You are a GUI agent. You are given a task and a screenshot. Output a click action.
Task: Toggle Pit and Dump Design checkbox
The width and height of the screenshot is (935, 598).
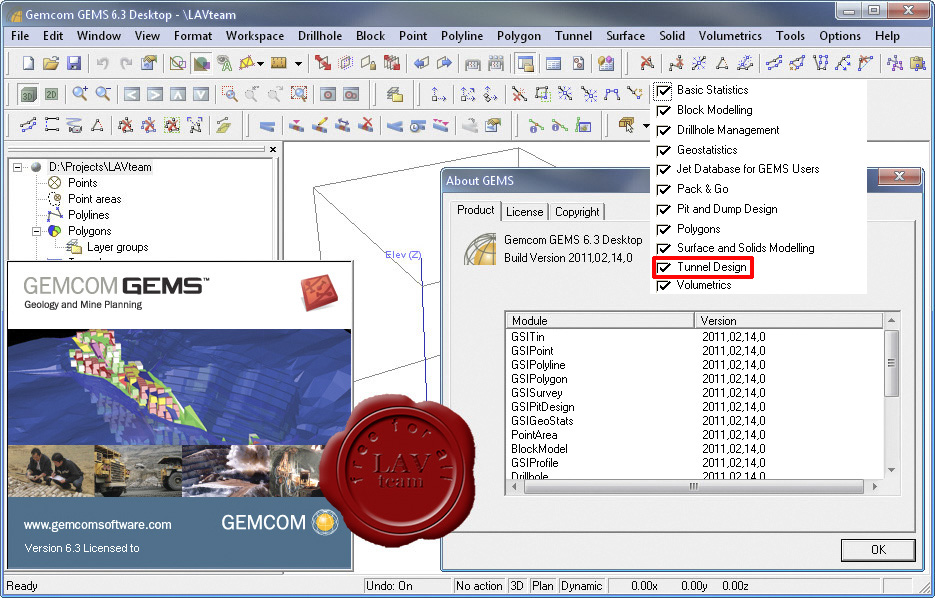[x=663, y=210]
